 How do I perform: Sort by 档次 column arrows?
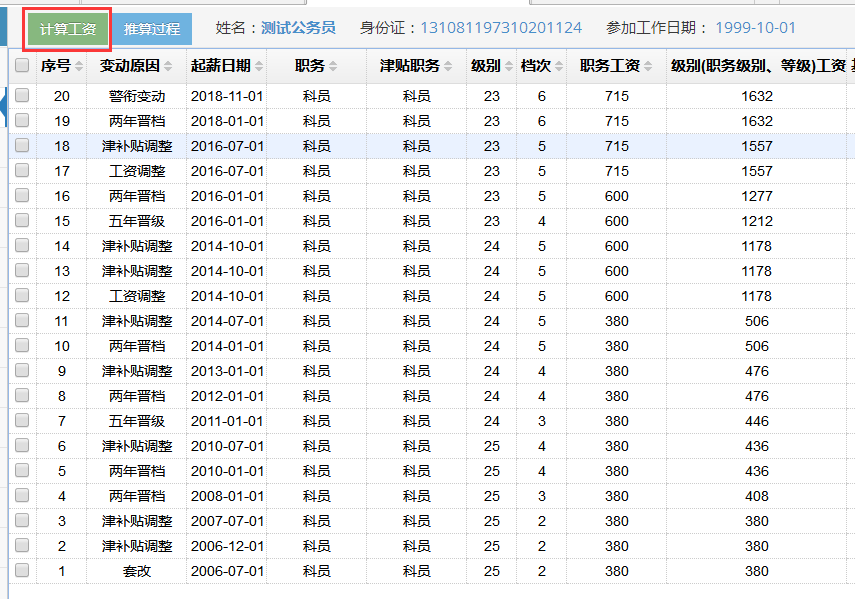pos(559,66)
